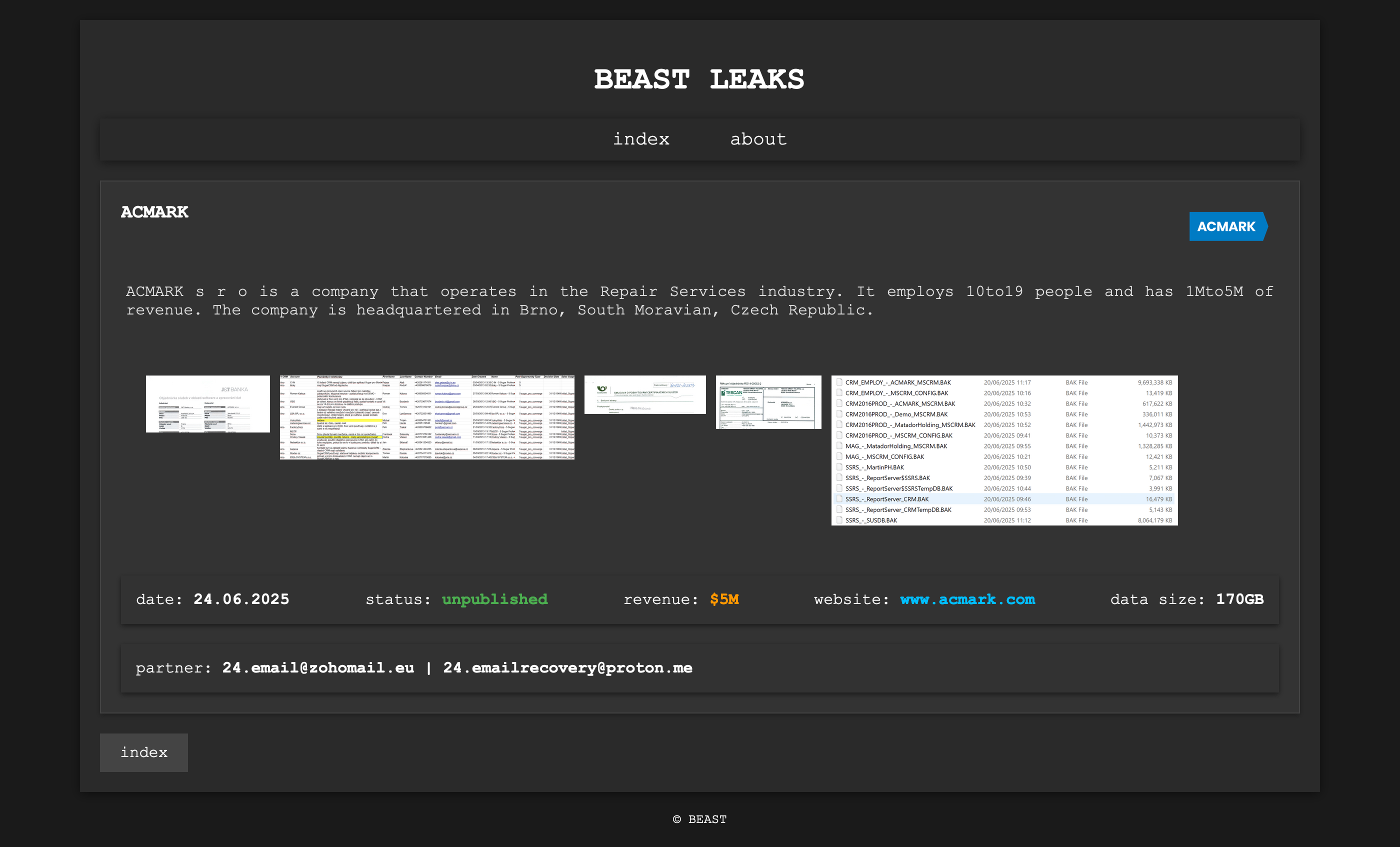Click the CRM2016PROD_-_Demo_MSCRM.BAK file row
The width and height of the screenshot is (1400, 847).
[x=1004, y=414]
